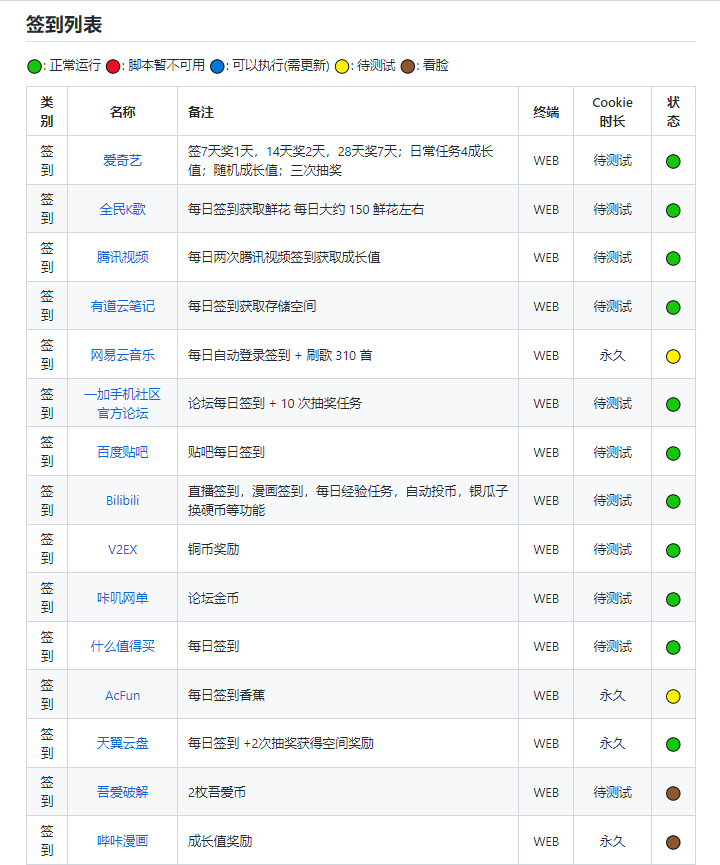Click the brown status circle in the 吾爱破解 row
Image resolution: width=720 pixels, height=865 pixels.
point(673,793)
